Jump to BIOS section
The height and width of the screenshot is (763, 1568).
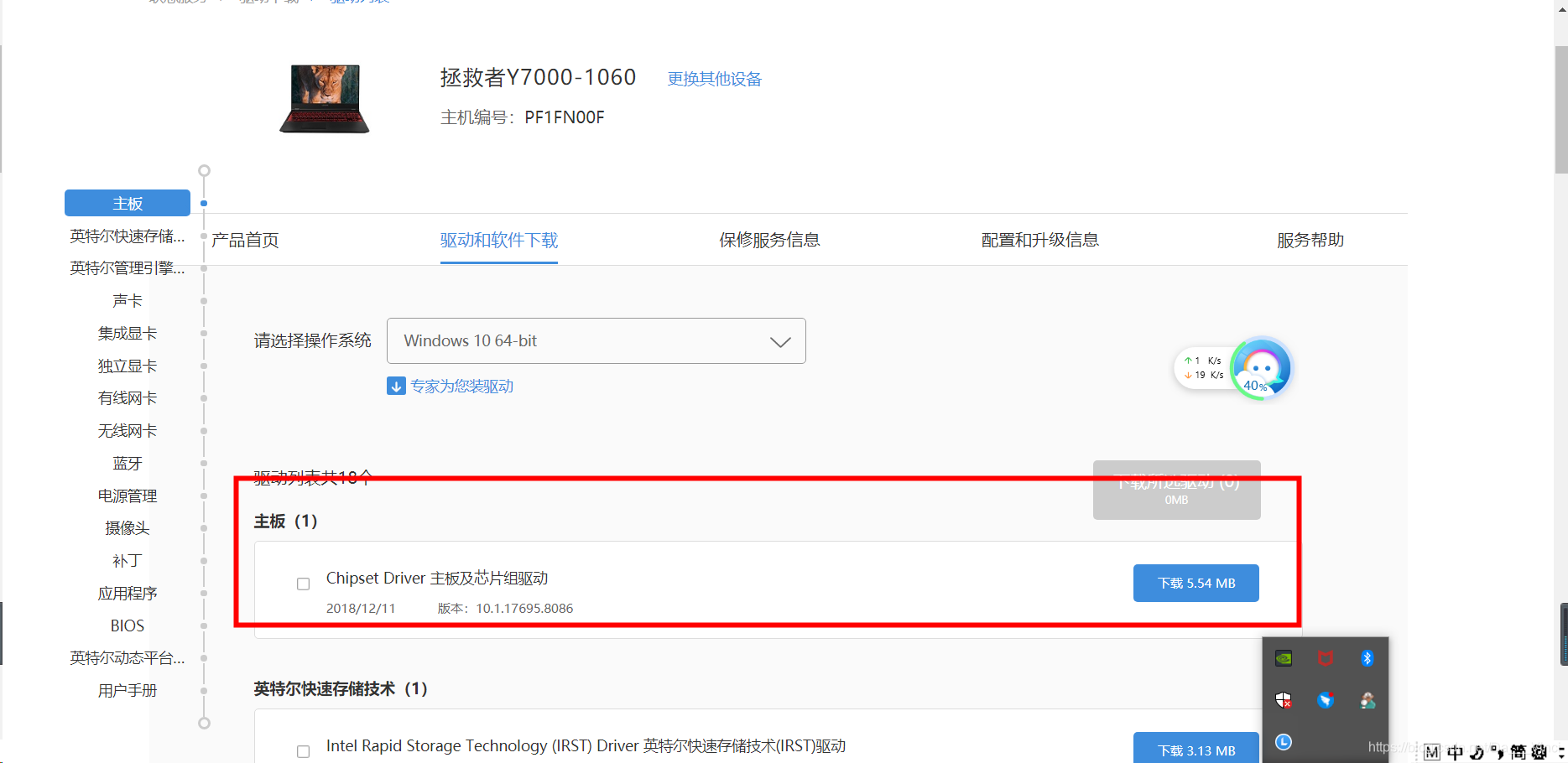[128, 625]
